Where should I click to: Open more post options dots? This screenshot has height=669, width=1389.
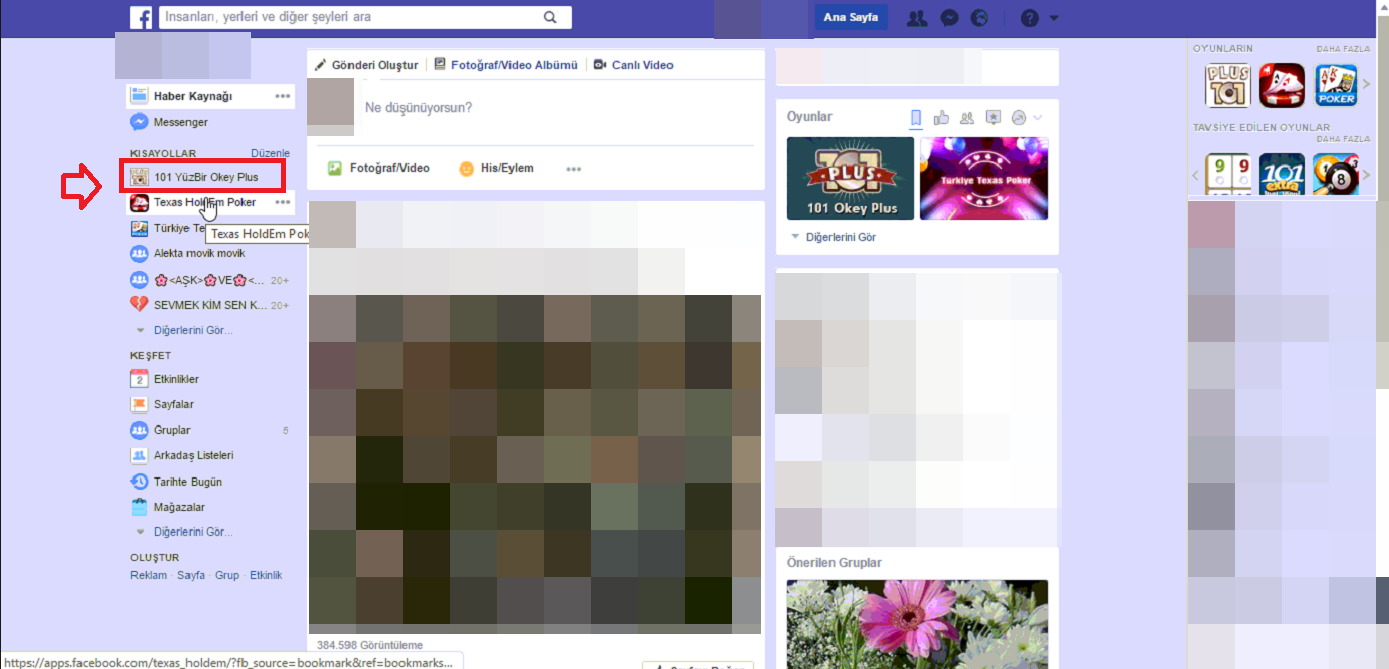[x=574, y=169]
